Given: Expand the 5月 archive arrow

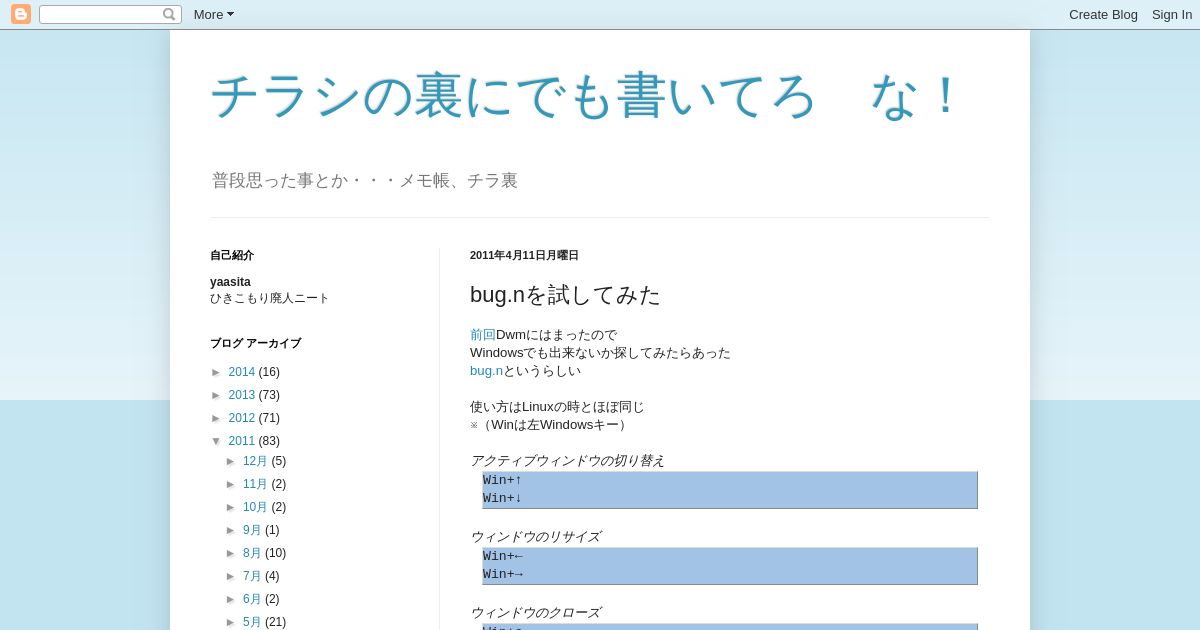Looking at the screenshot, I should click(231, 622).
